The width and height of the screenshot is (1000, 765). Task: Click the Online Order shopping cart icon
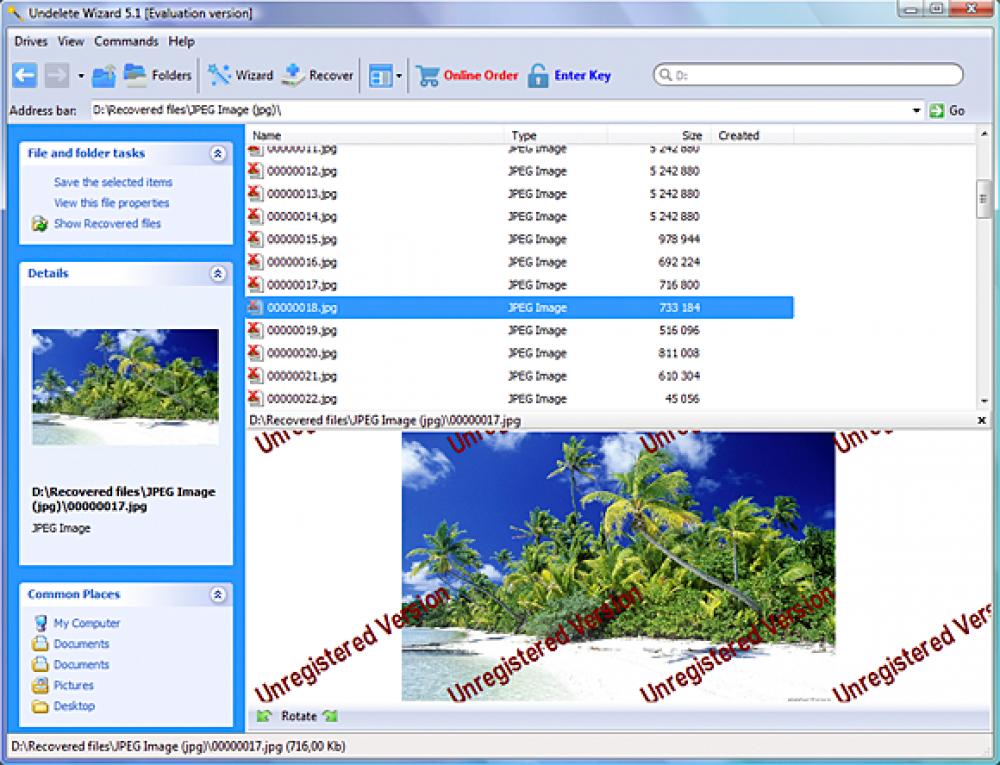pos(426,75)
